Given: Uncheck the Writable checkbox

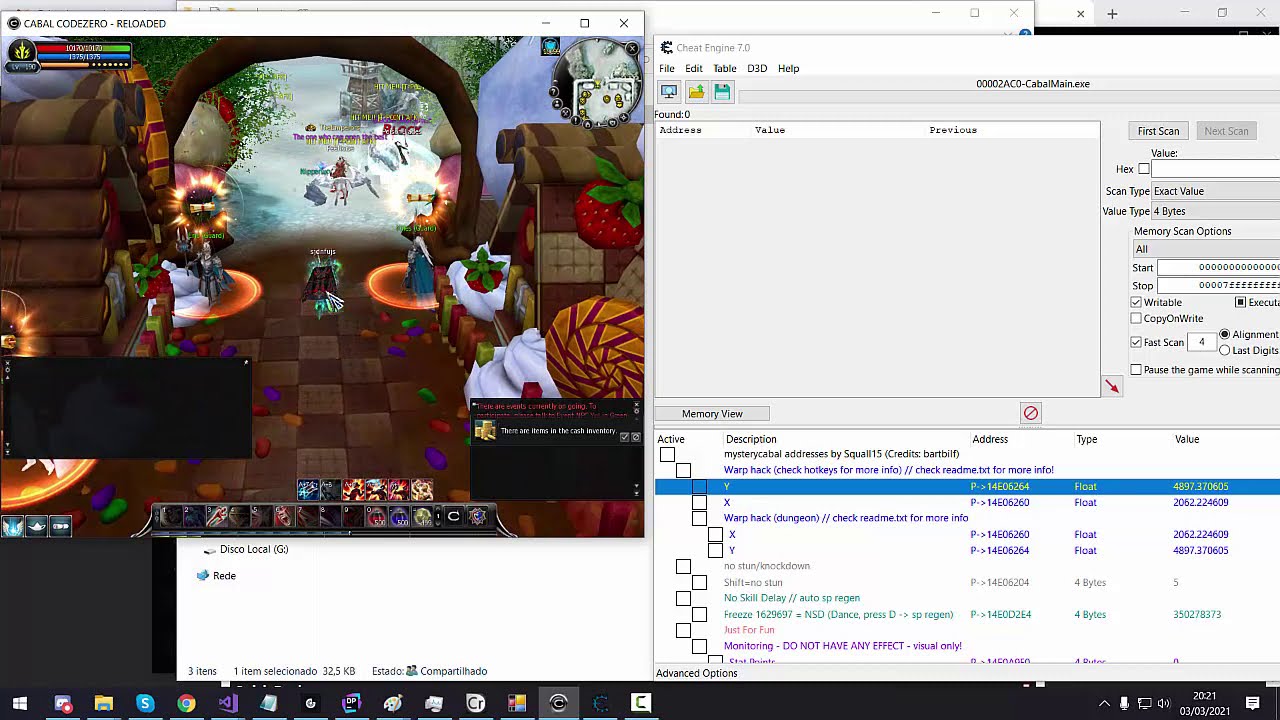Looking at the screenshot, I should tap(1136, 302).
